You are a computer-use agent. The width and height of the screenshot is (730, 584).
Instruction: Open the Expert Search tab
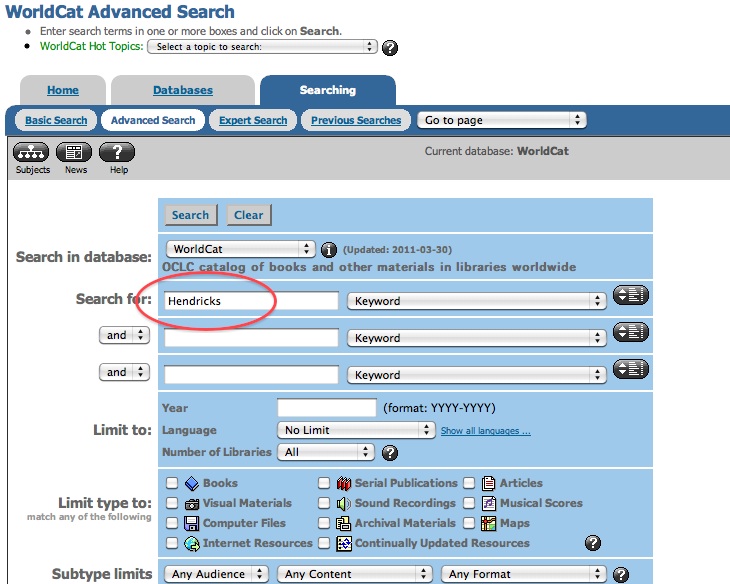(x=253, y=120)
